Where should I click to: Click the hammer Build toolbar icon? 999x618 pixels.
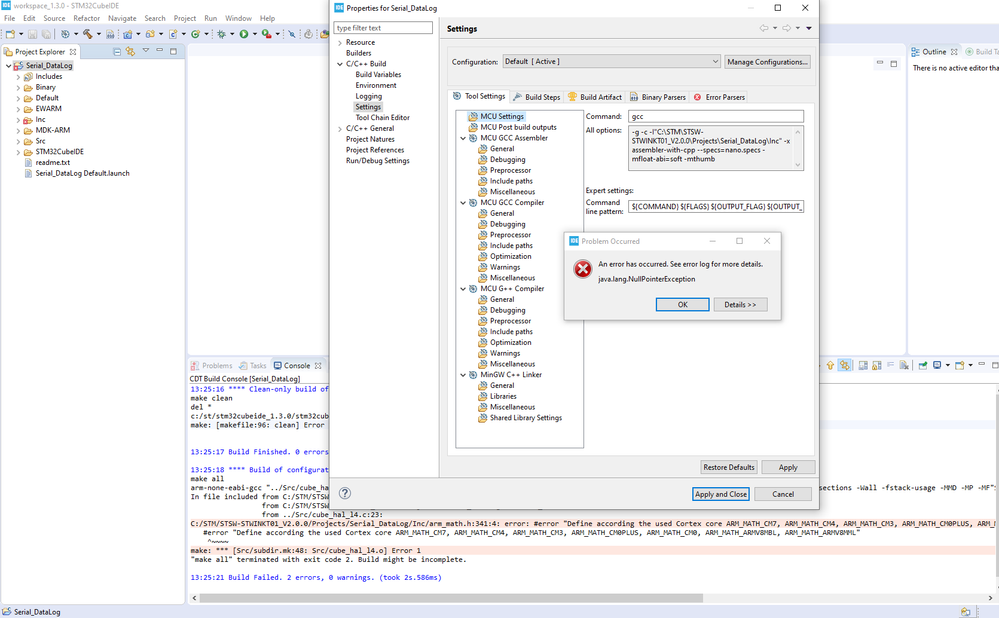click(87, 34)
